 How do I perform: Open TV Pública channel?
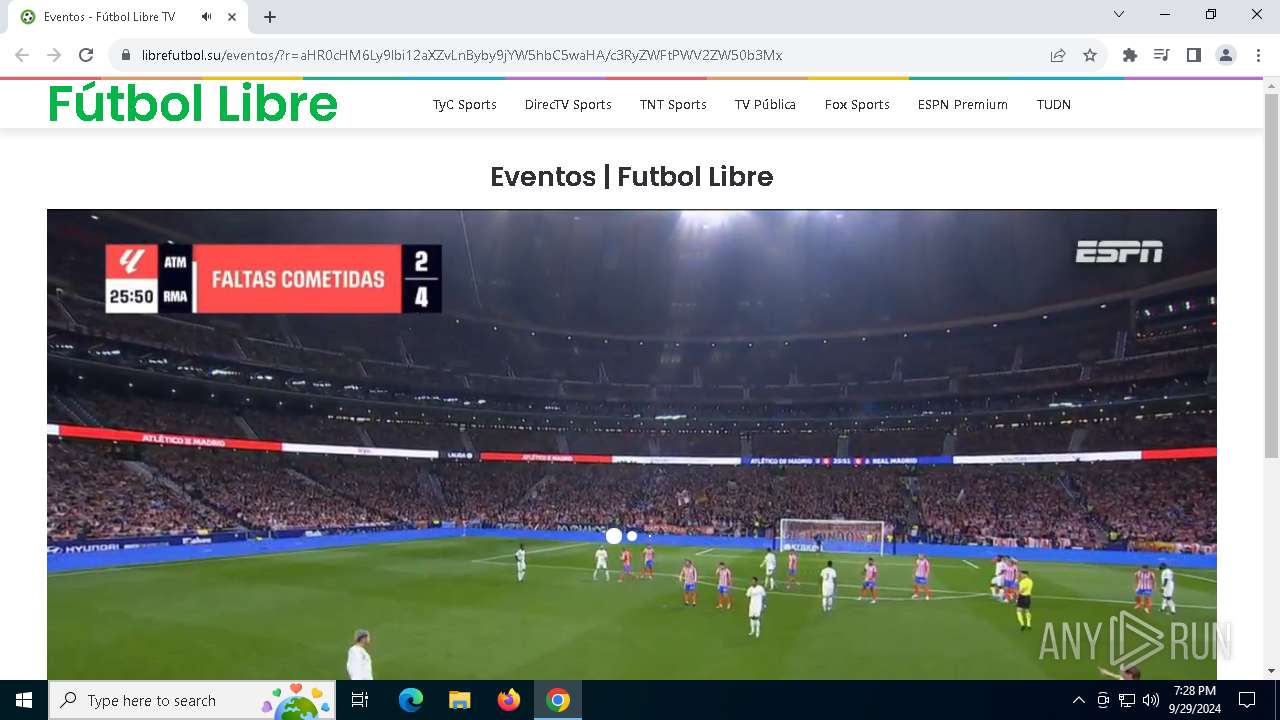765,104
